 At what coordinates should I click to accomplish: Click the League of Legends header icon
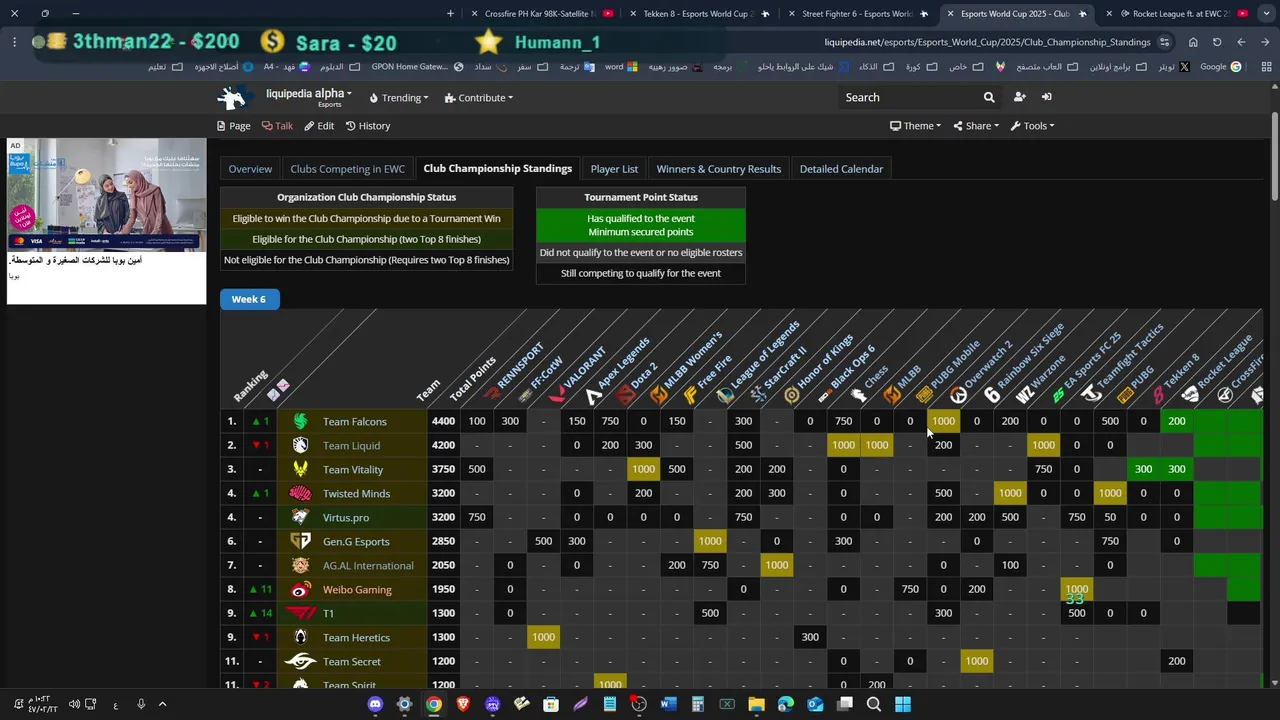pyautogui.click(x=725, y=396)
